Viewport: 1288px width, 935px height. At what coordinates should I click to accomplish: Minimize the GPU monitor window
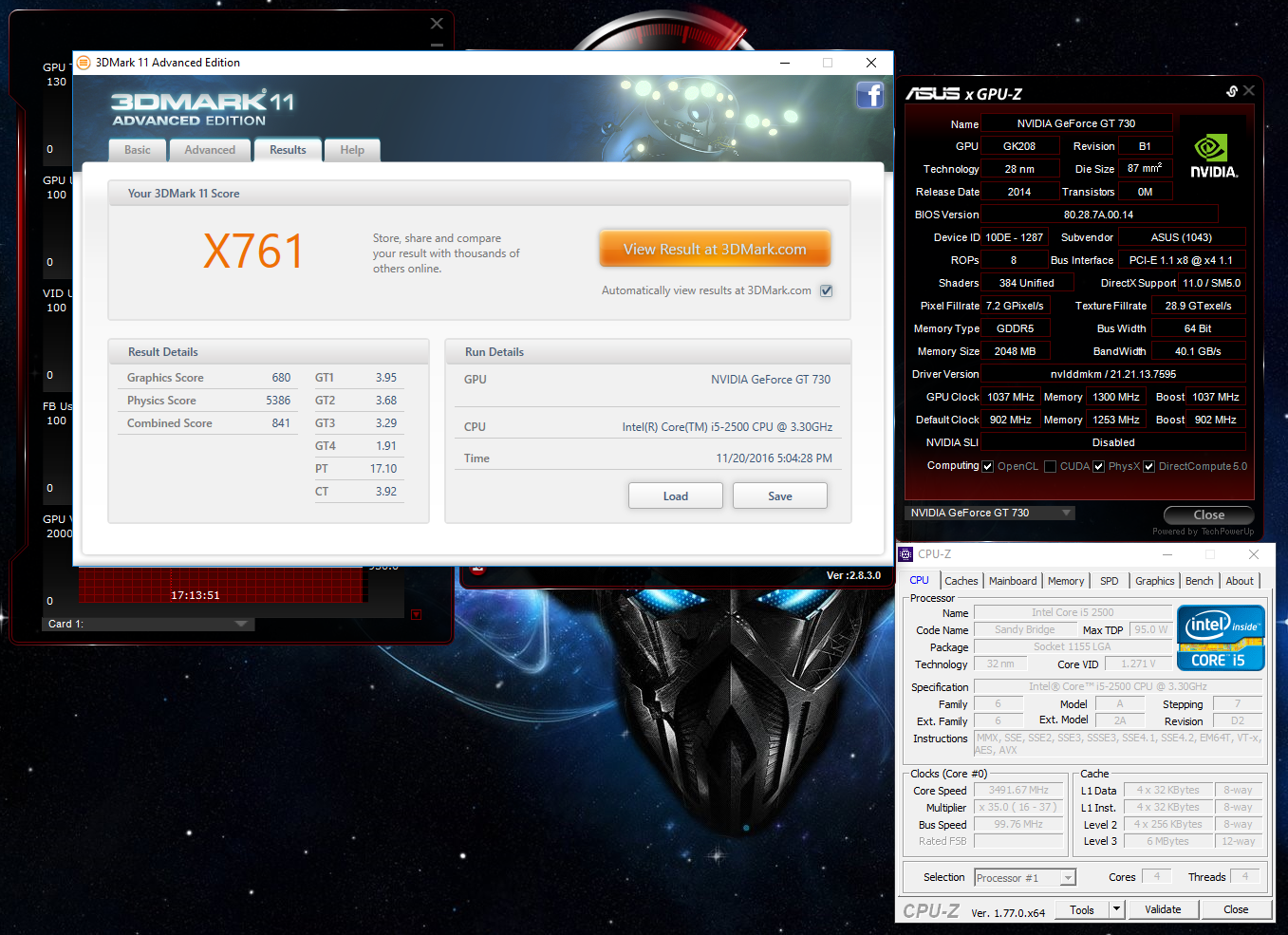click(x=437, y=45)
